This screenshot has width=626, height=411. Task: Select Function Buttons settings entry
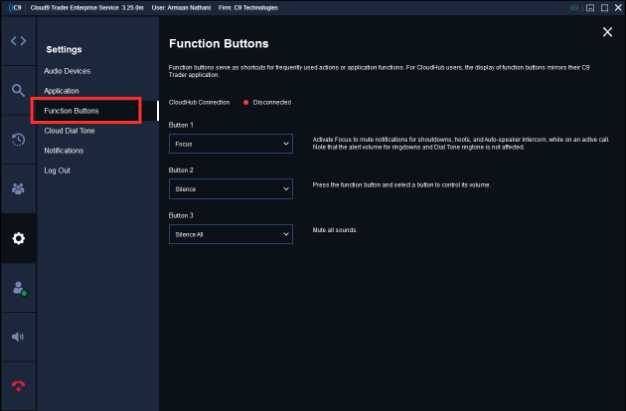pyautogui.click(x=71, y=111)
